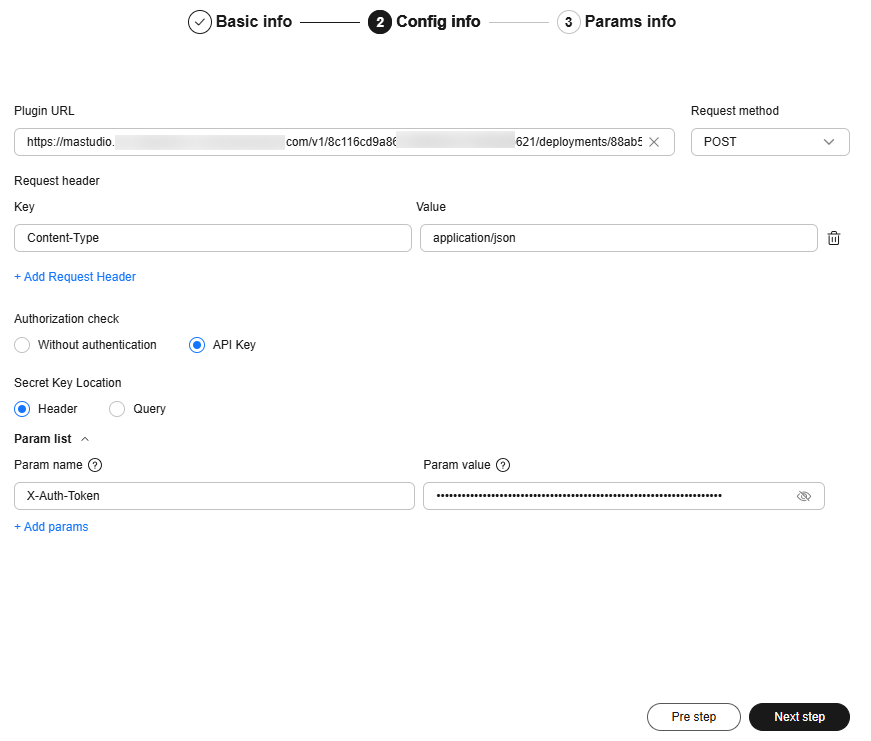Return to the Pre step
The image size is (871, 741).
pyautogui.click(x=694, y=717)
